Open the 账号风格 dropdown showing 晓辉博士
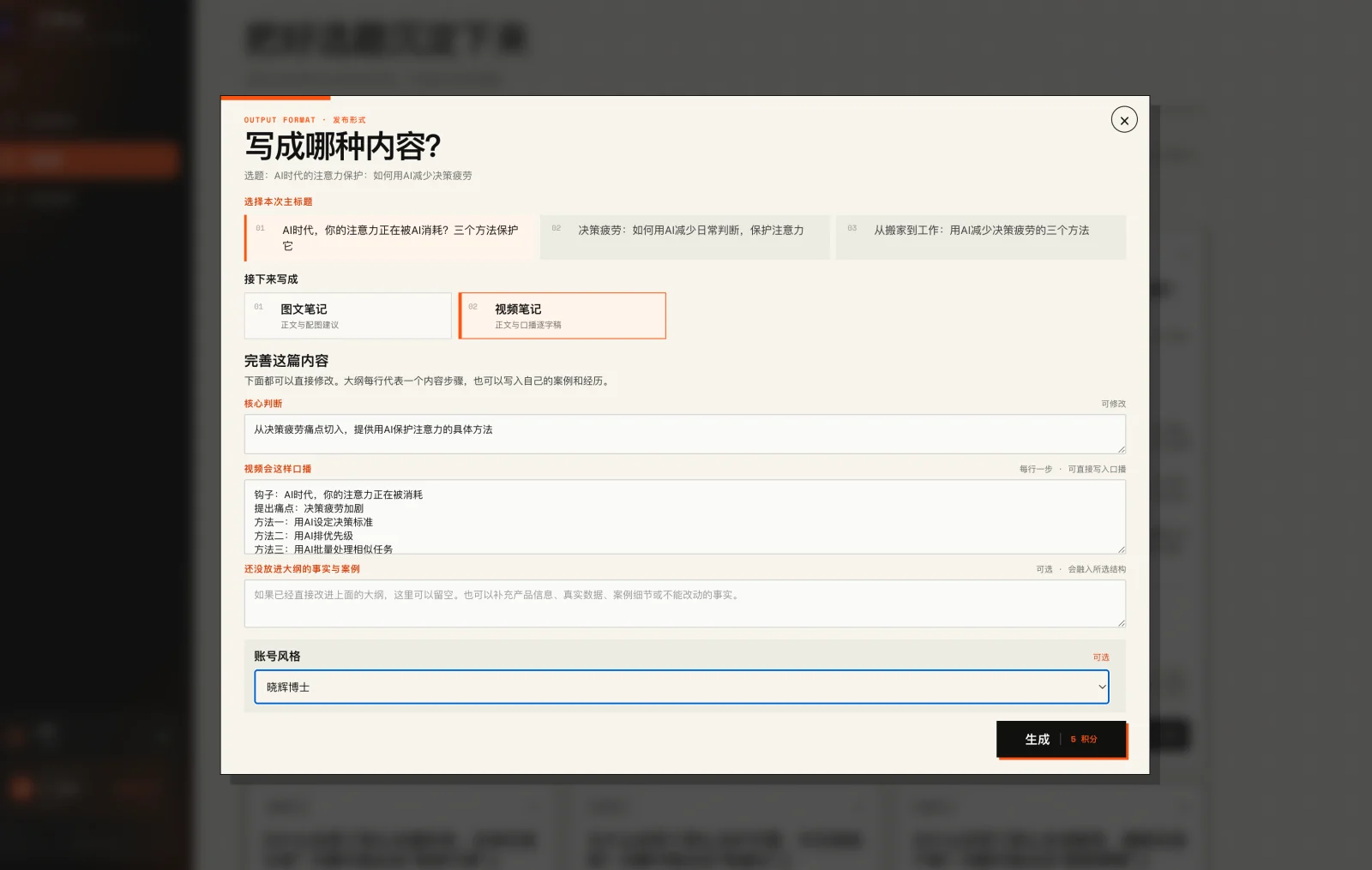 pyautogui.click(x=682, y=687)
